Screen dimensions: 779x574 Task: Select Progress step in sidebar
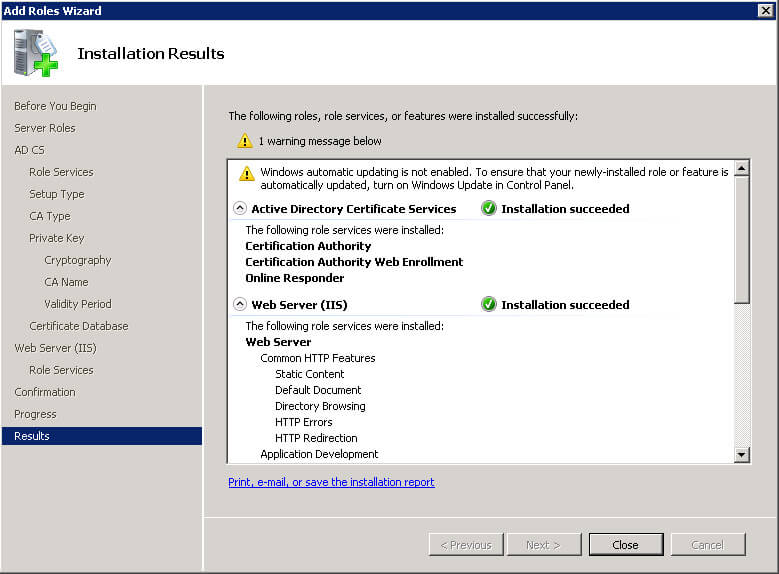click(x=35, y=414)
